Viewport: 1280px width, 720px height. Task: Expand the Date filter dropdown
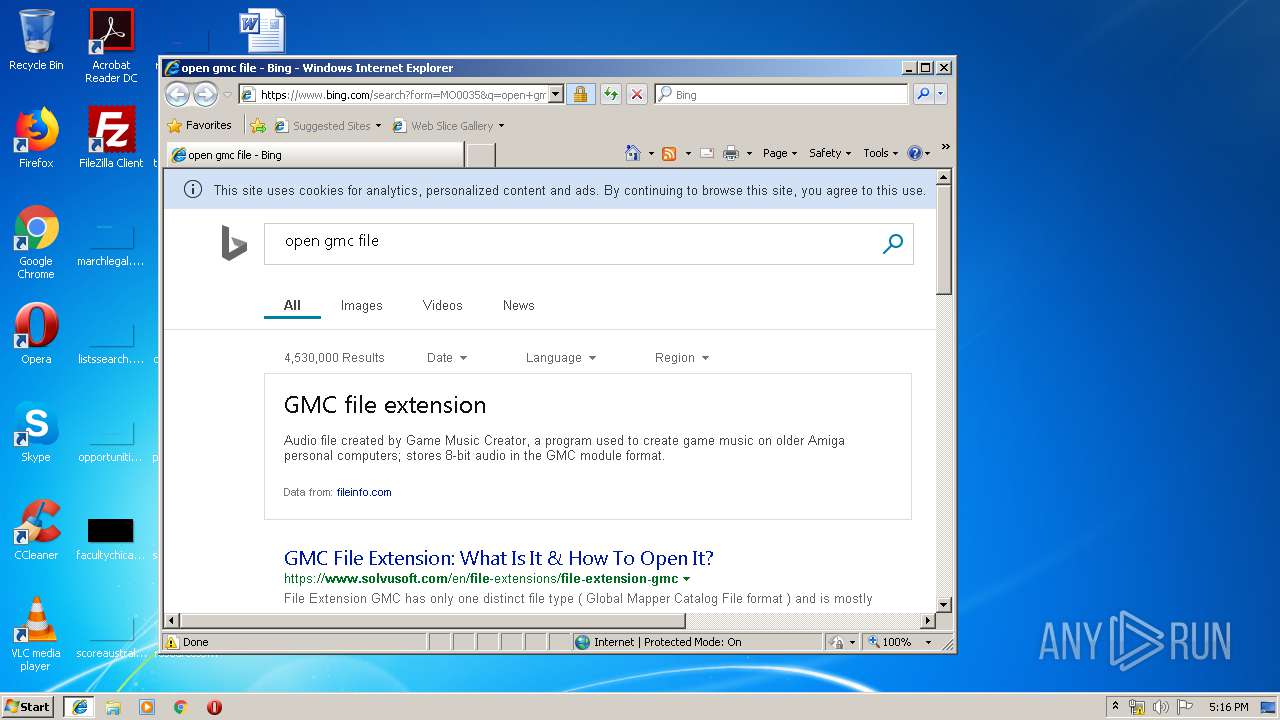click(x=446, y=357)
